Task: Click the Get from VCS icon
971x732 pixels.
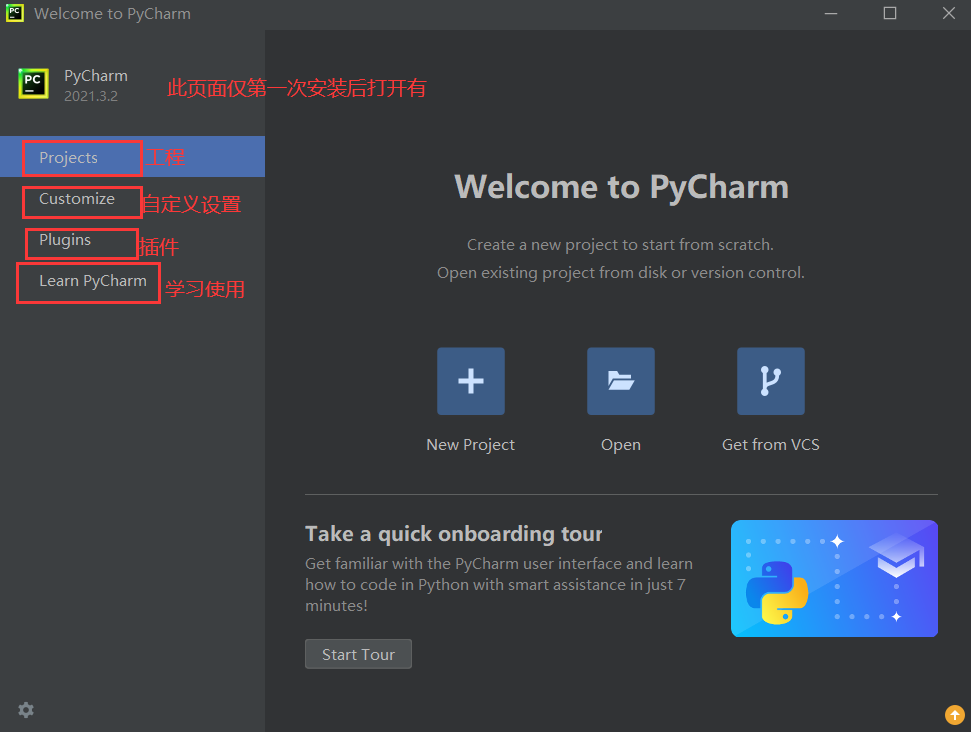Action: [770, 381]
